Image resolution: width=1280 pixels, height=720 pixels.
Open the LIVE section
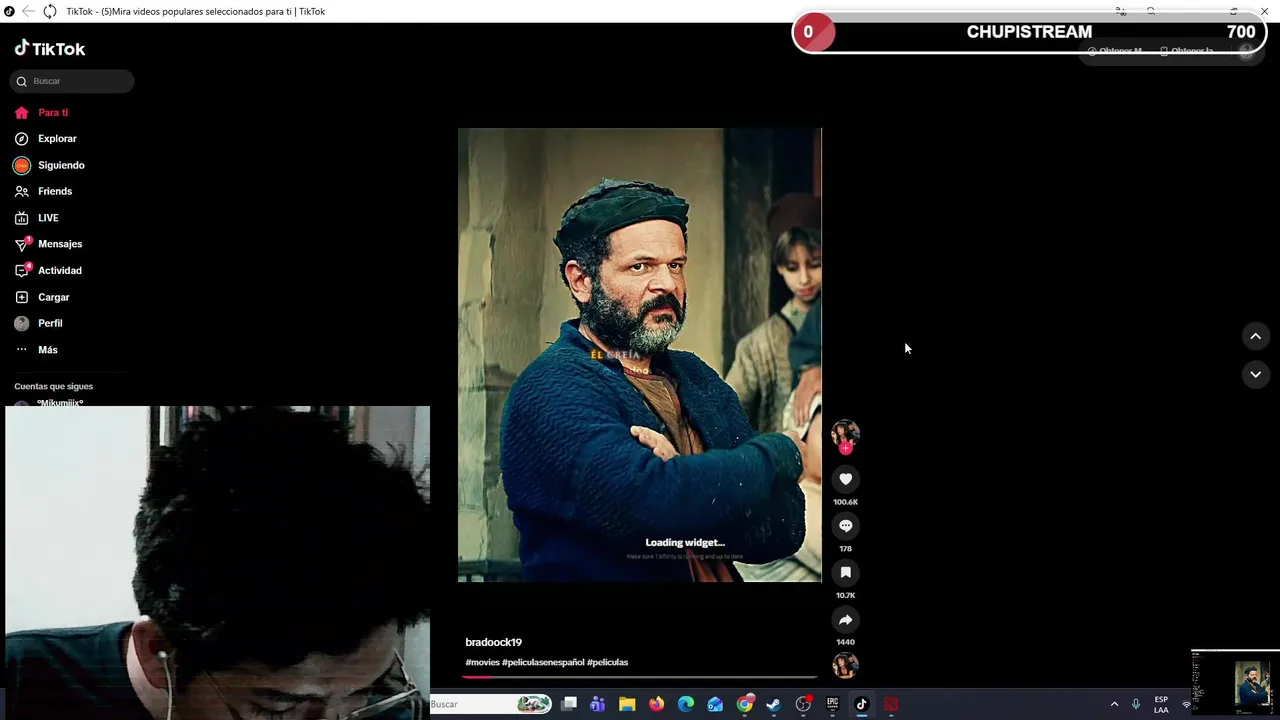(37, 218)
